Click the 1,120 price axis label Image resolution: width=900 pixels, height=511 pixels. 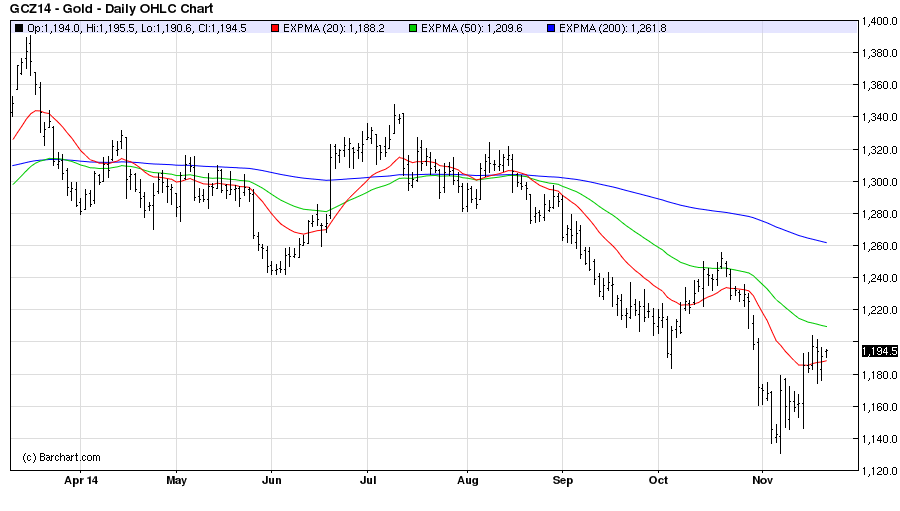(879, 470)
